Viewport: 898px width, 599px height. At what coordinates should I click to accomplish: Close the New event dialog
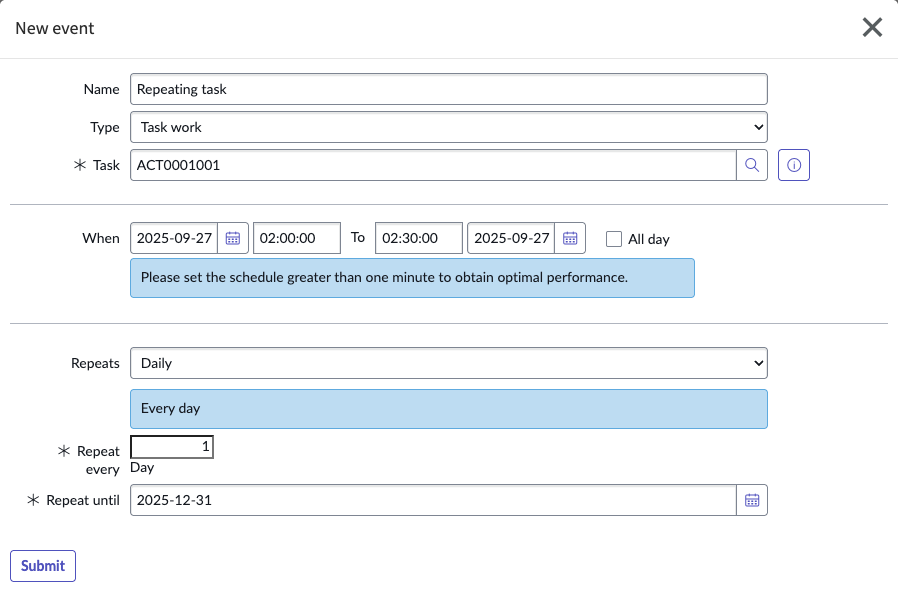(x=872, y=27)
